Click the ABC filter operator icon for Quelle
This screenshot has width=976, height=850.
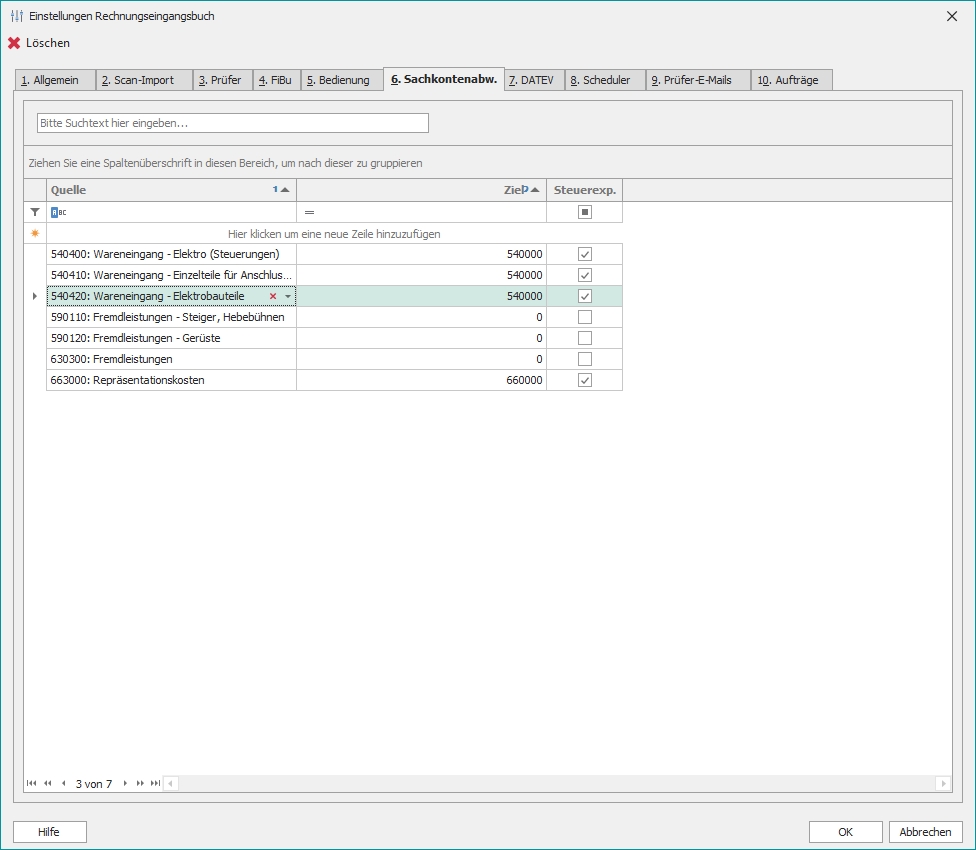pos(58,212)
